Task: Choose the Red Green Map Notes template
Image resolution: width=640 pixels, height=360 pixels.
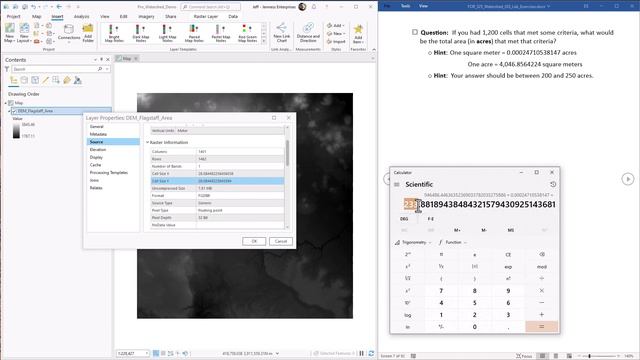Action: click(x=247, y=33)
